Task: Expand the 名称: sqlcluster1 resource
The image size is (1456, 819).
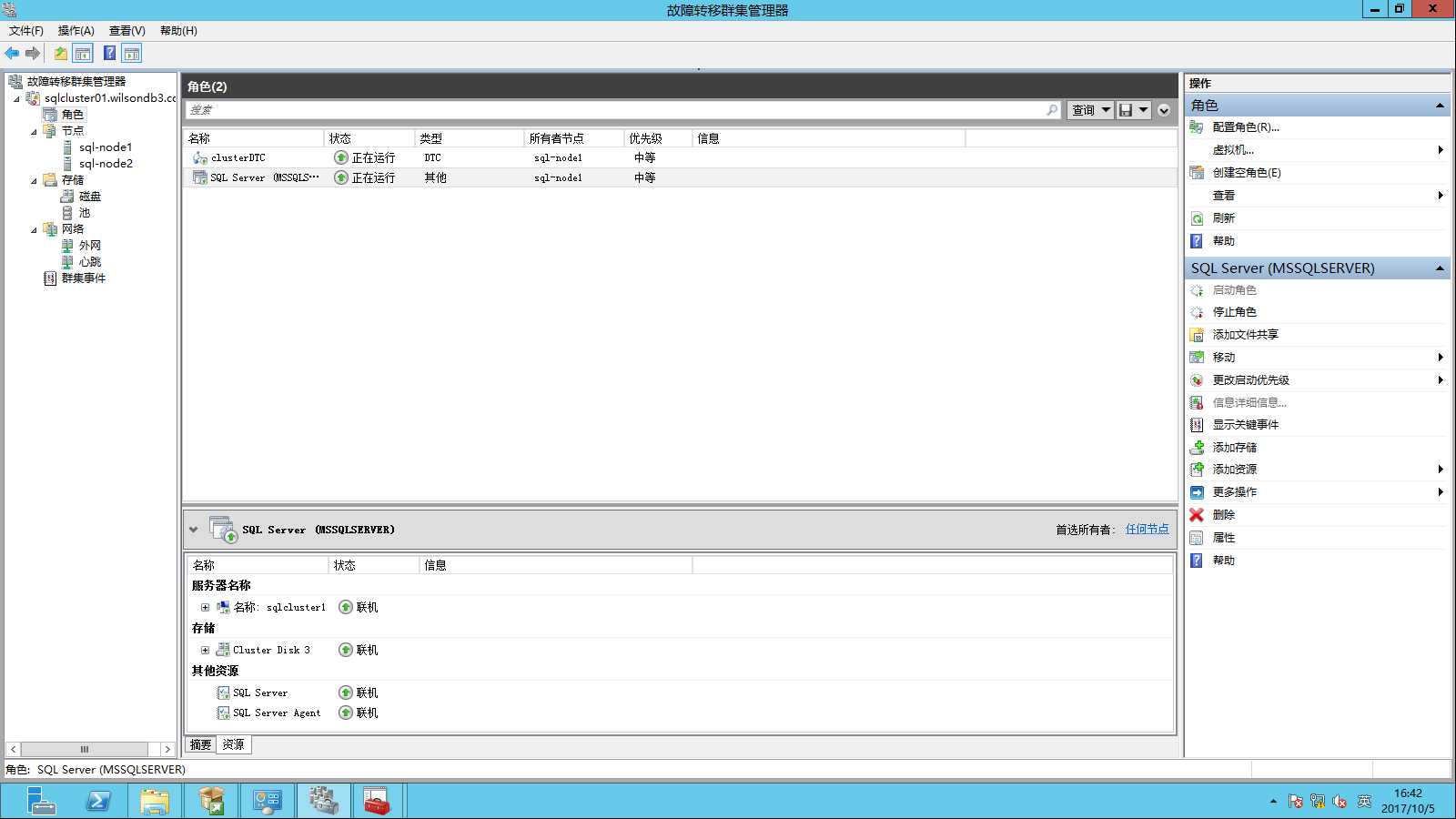Action: coord(205,608)
